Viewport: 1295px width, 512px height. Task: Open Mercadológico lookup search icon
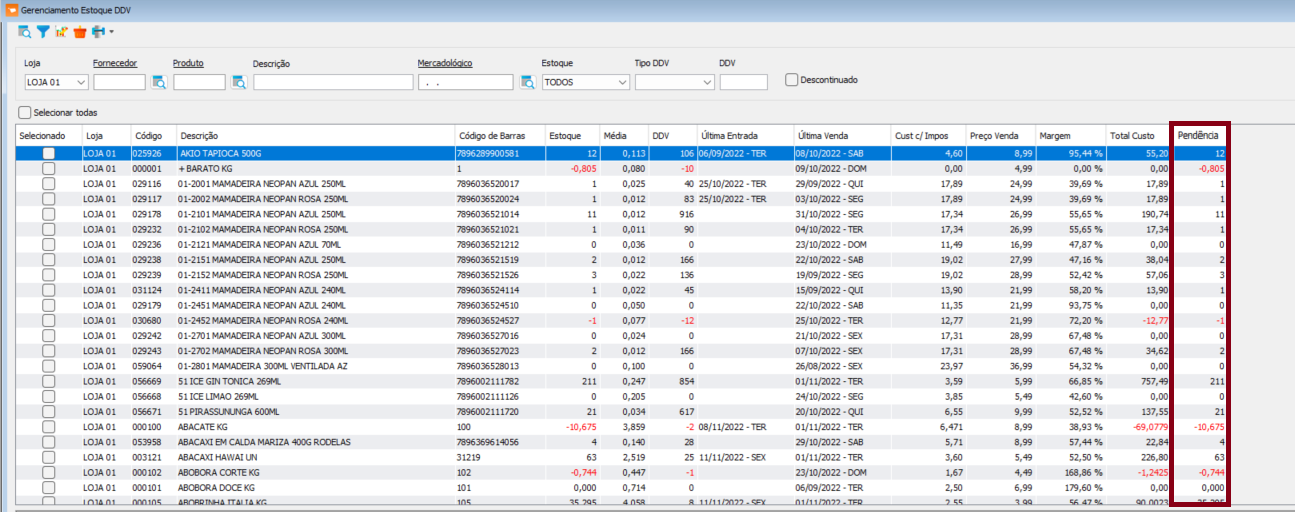pos(528,82)
